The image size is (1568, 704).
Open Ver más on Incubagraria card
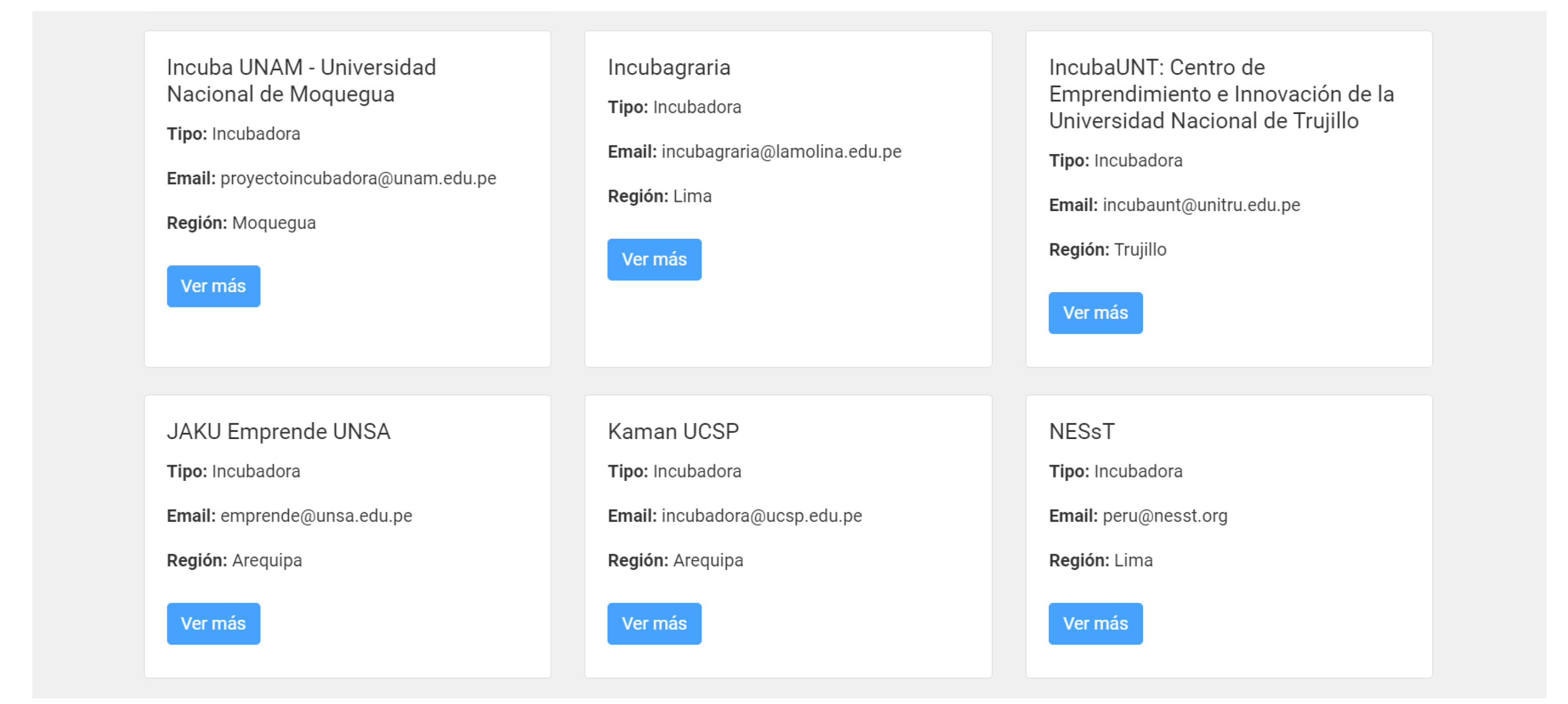654,259
